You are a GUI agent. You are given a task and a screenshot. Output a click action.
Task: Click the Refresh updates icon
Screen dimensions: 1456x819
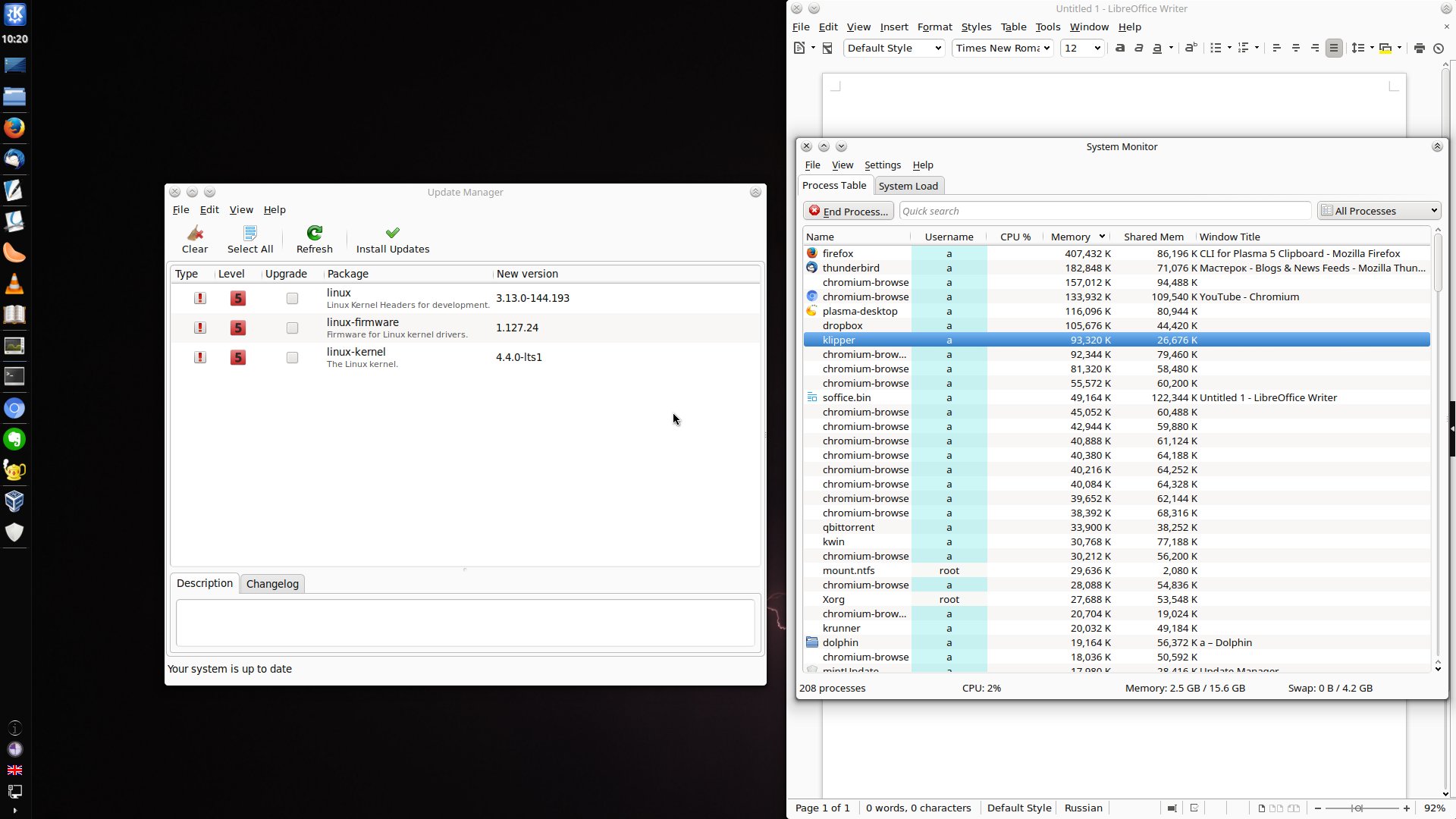pyautogui.click(x=314, y=233)
